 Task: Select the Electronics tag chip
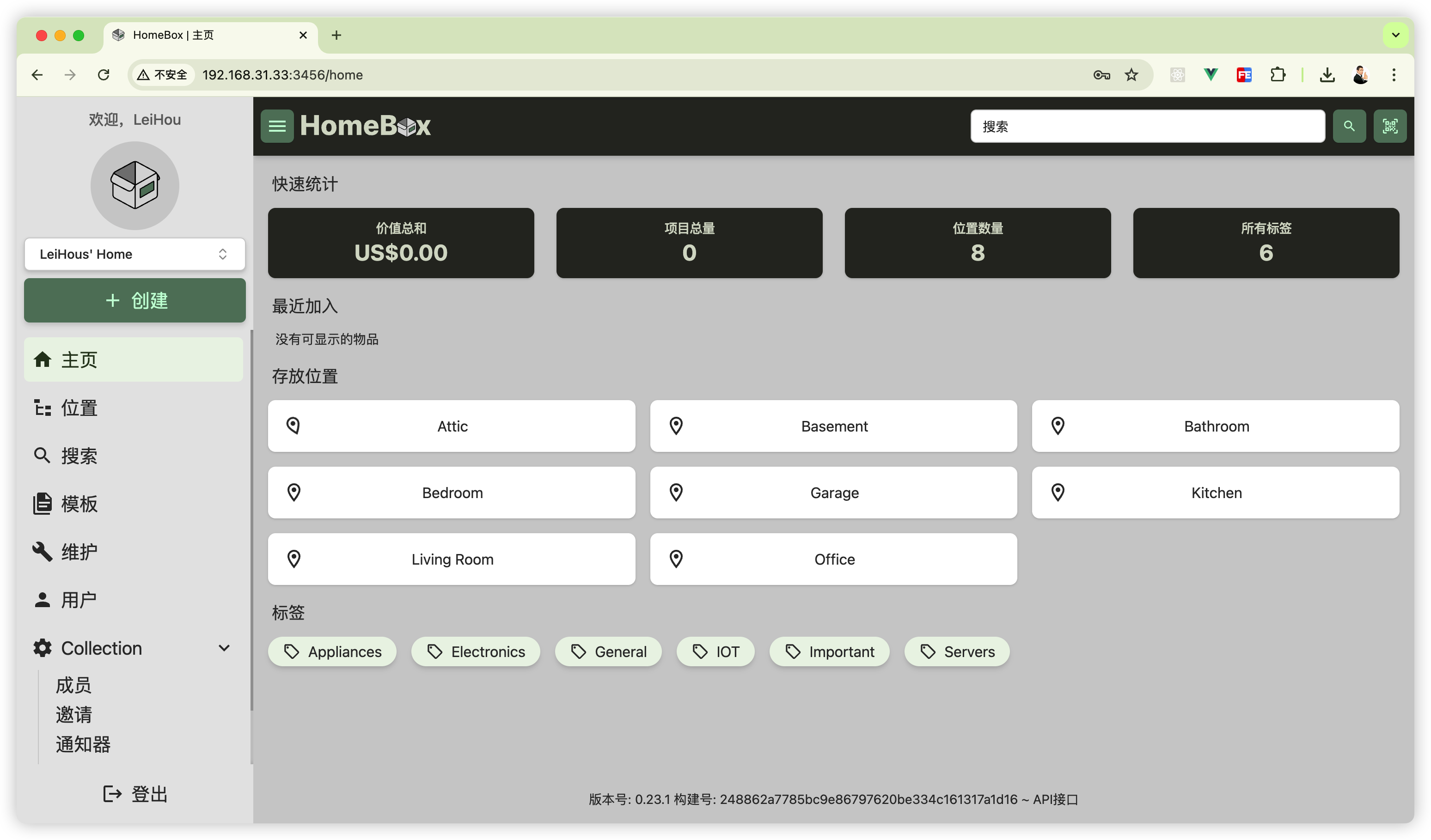click(x=475, y=651)
